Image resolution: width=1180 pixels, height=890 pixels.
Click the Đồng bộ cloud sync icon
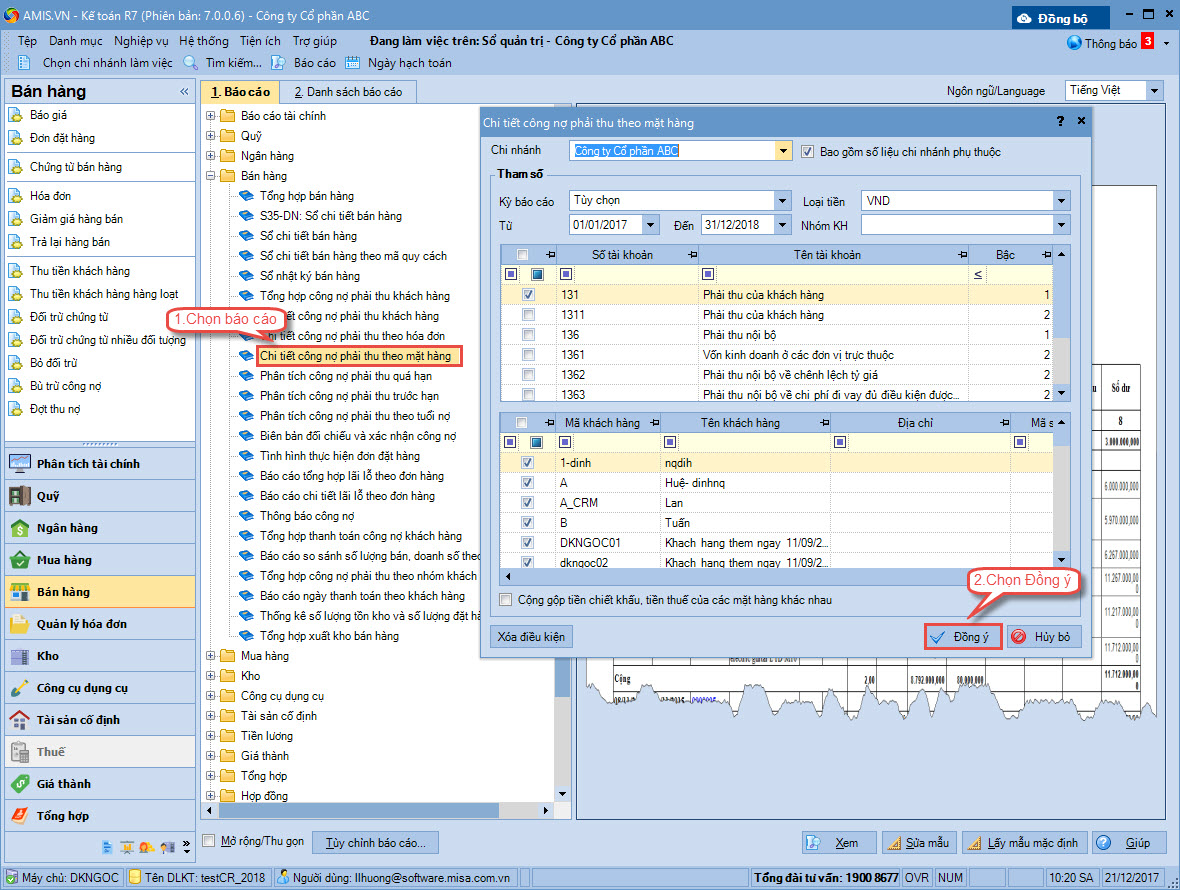pos(1024,18)
